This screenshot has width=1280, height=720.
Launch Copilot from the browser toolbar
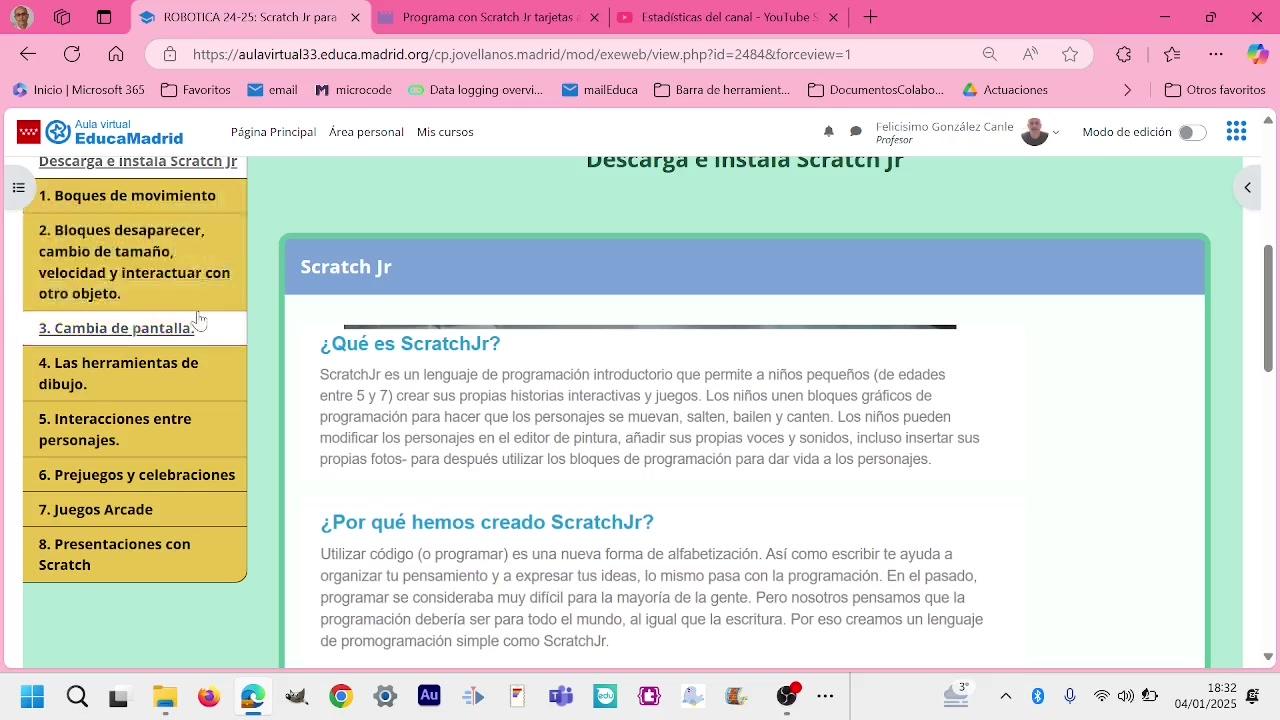tap(1258, 54)
